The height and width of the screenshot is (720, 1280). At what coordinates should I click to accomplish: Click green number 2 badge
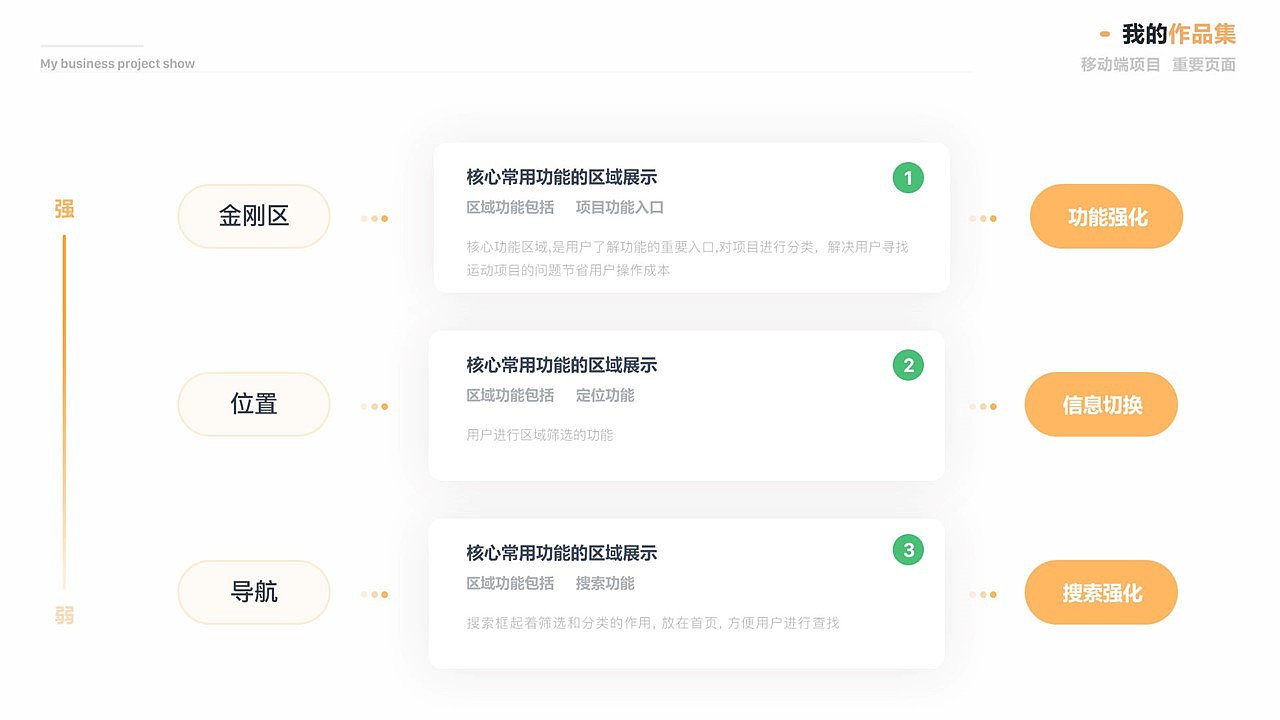tap(908, 365)
